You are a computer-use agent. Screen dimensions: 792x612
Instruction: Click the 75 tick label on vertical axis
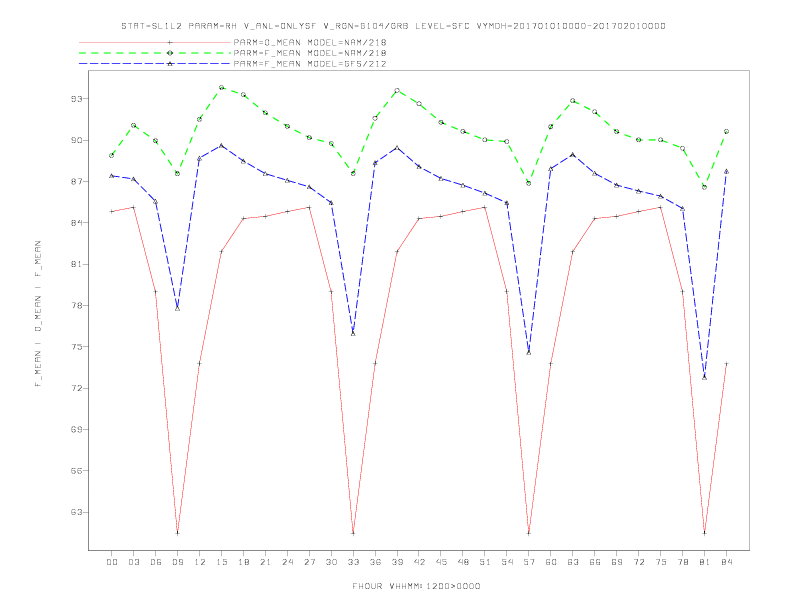pos(77,347)
